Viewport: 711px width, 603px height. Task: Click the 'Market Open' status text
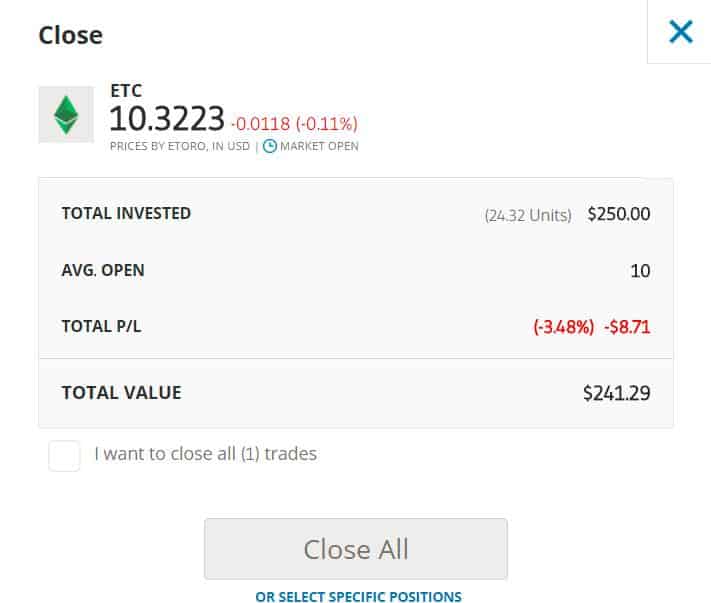319,146
